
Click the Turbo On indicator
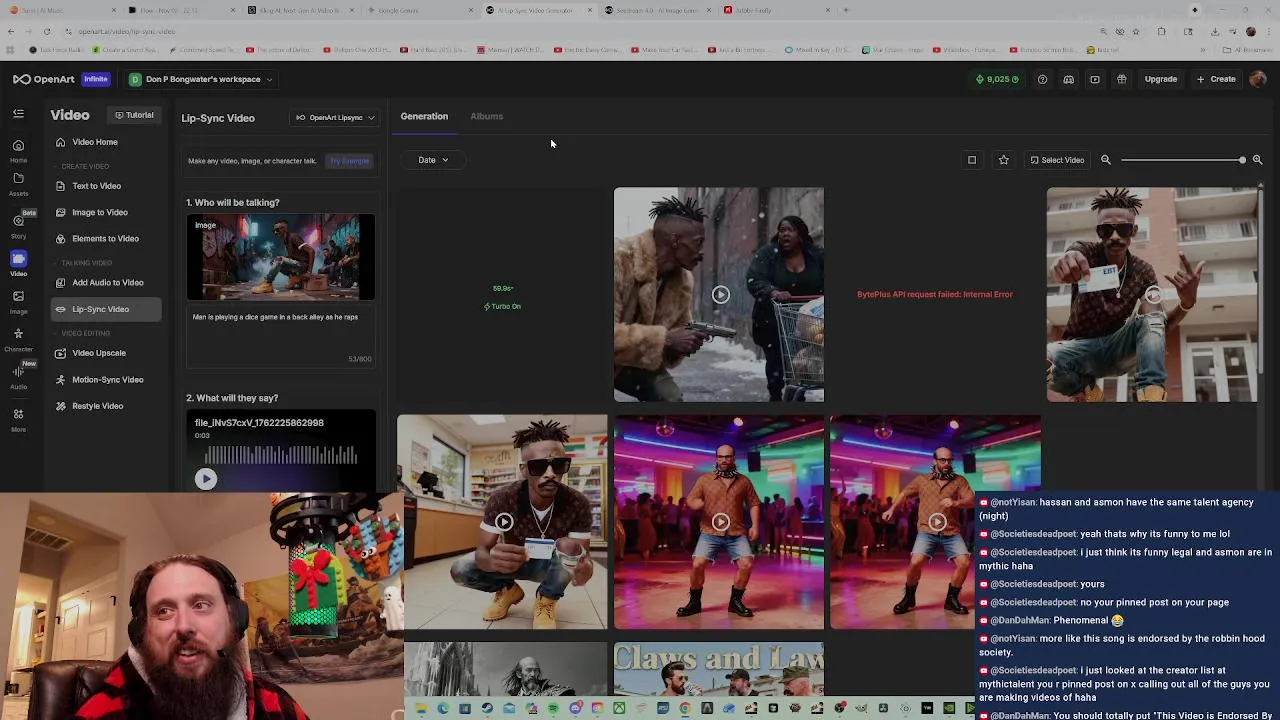point(502,306)
